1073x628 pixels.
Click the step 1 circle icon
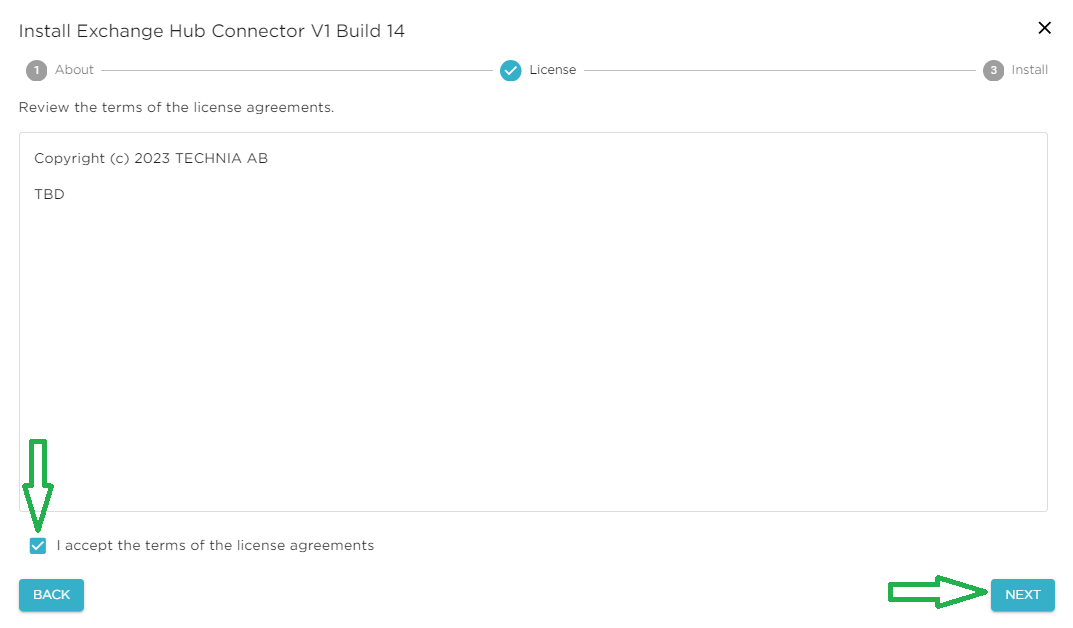(37, 70)
